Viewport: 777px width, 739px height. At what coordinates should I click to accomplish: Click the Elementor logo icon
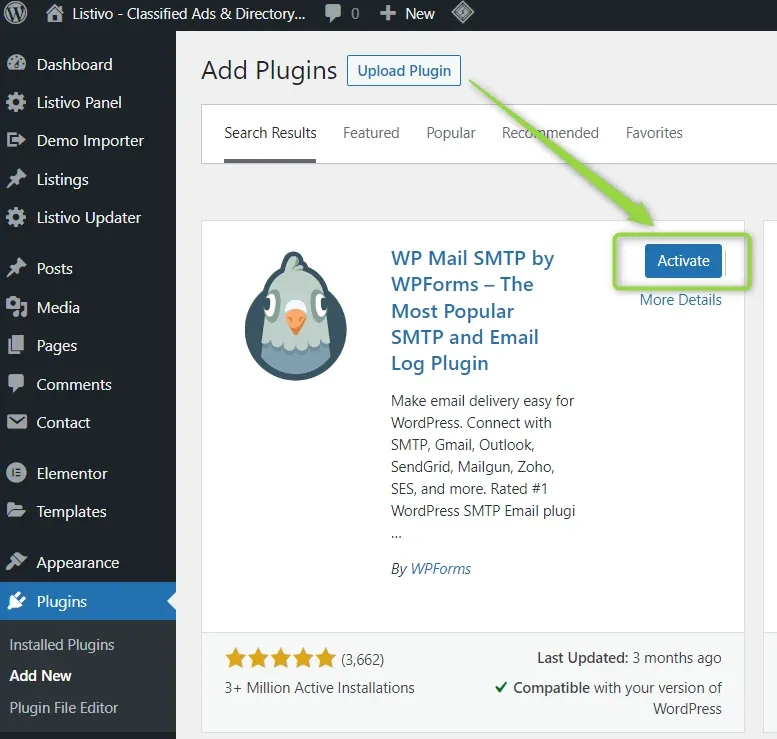click(x=16, y=473)
